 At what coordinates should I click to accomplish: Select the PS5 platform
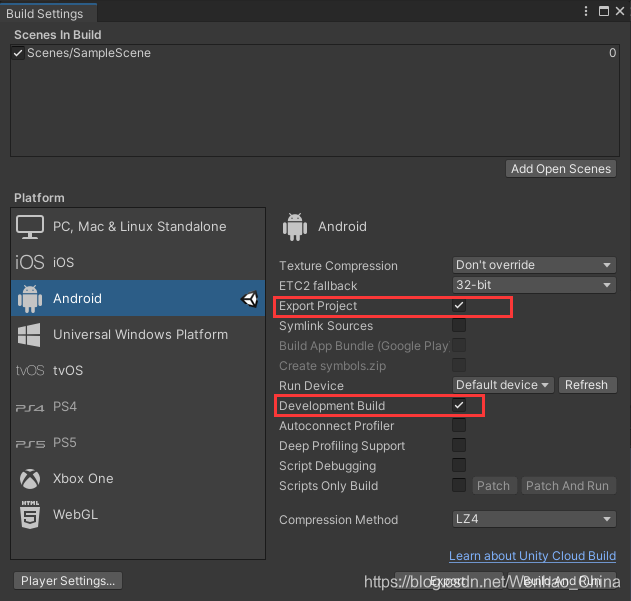(x=138, y=443)
